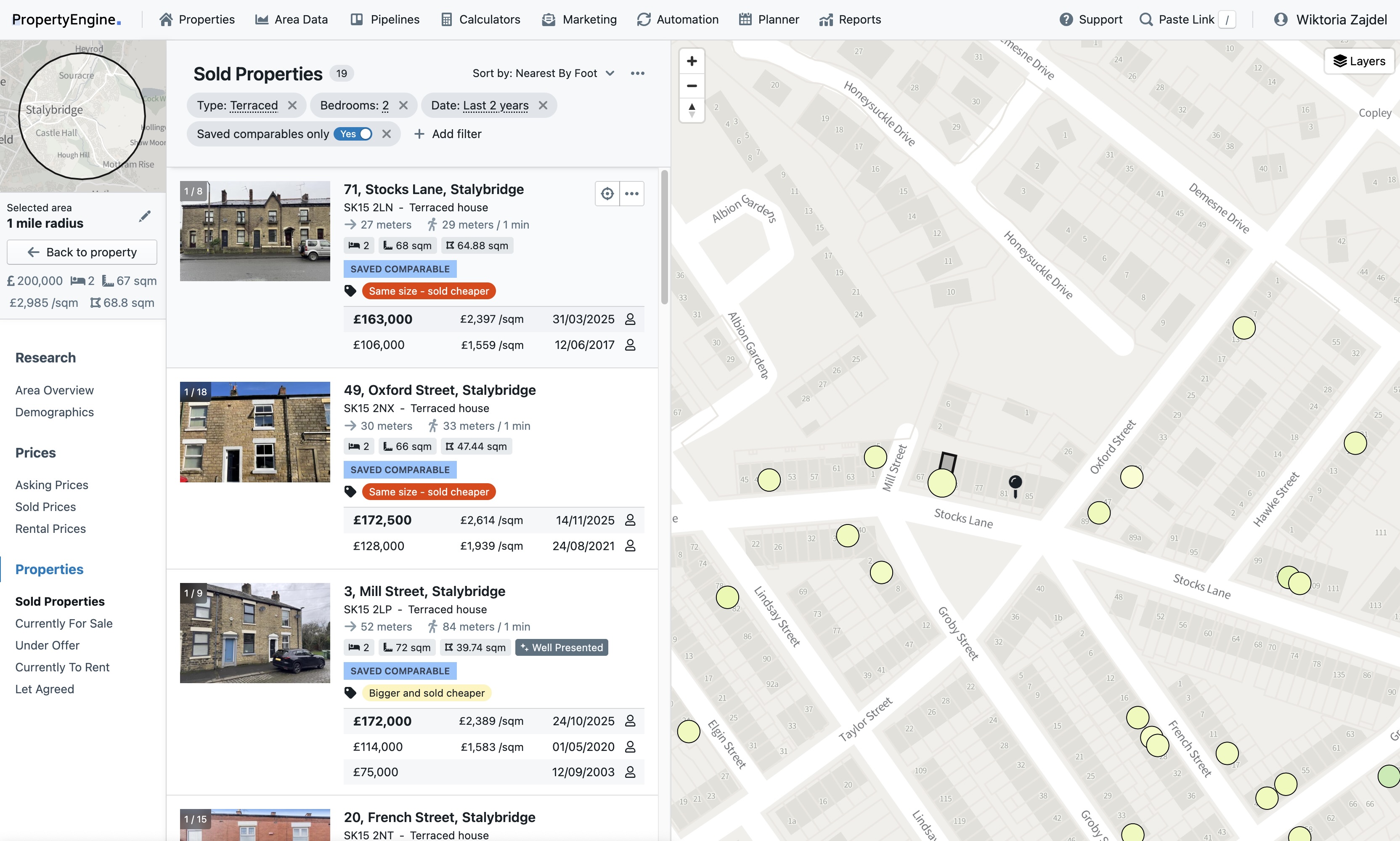Remove Saved comparables only filter
The height and width of the screenshot is (841, 1400).
coord(386,134)
